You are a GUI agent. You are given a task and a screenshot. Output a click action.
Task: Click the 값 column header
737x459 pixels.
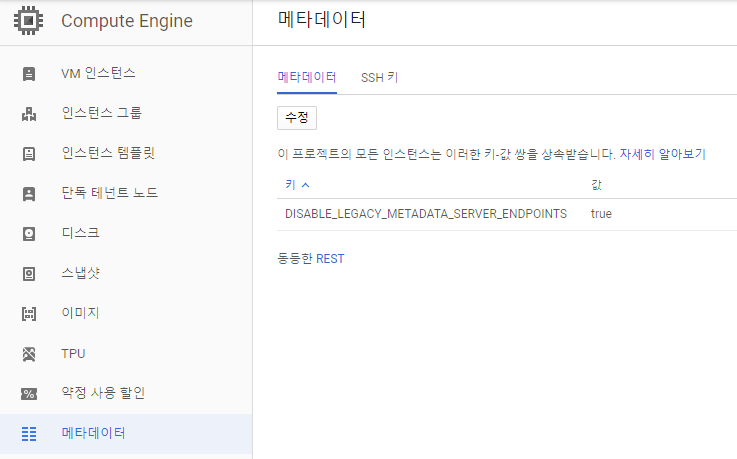coord(596,185)
